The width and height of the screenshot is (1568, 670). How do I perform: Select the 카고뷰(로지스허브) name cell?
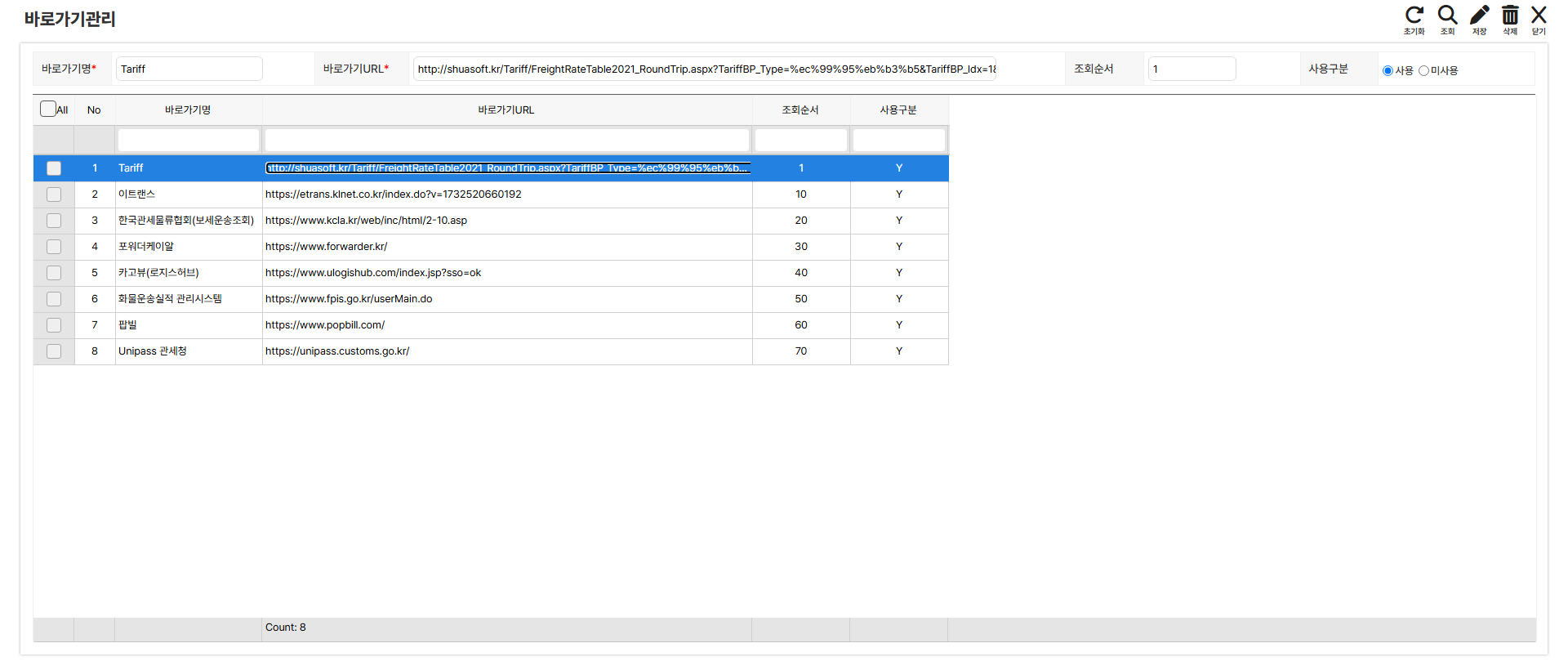(x=189, y=273)
